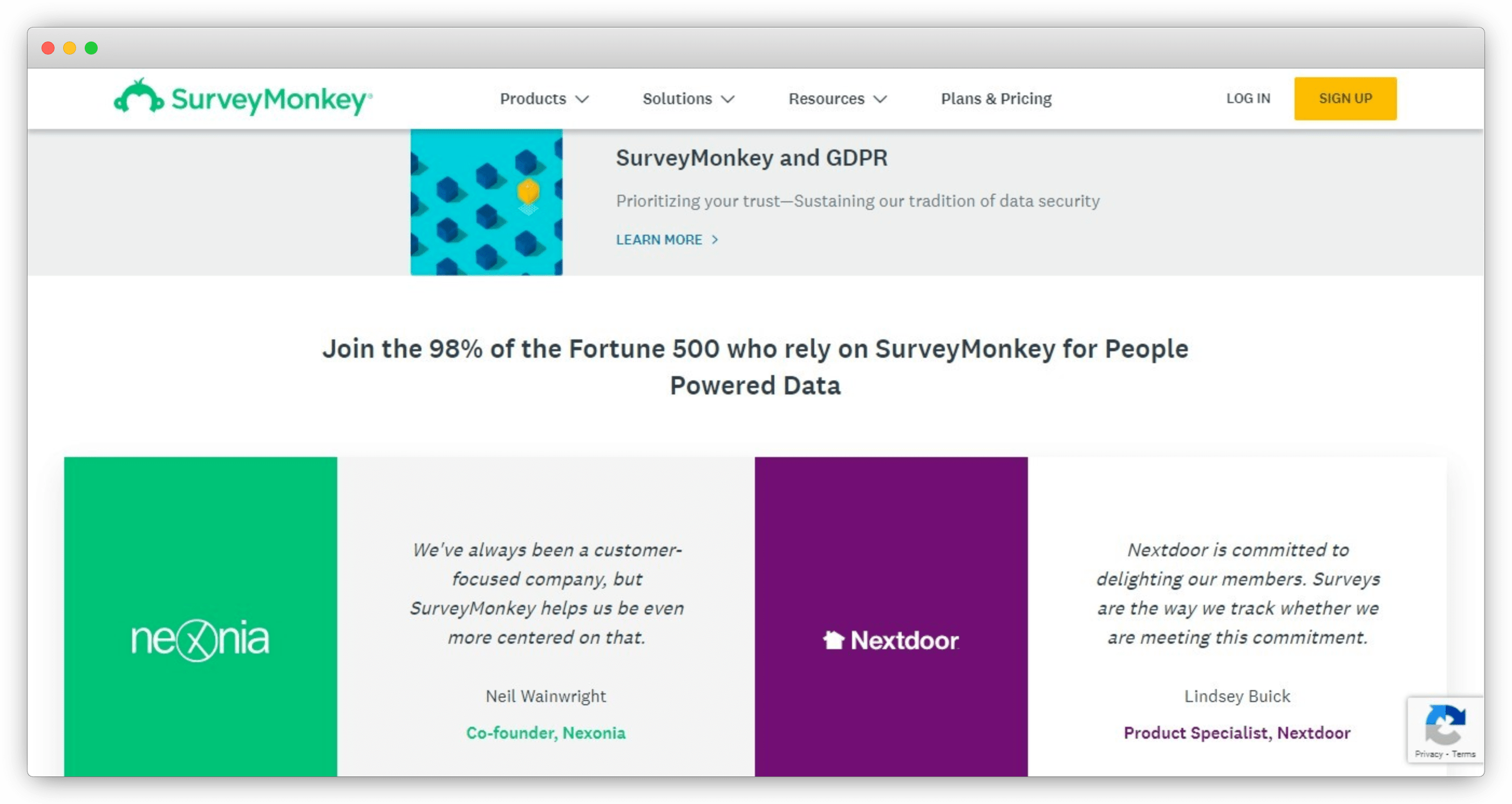Click the Nexonia logo tile
The width and height of the screenshot is (1512, 804).
[201, 616]
